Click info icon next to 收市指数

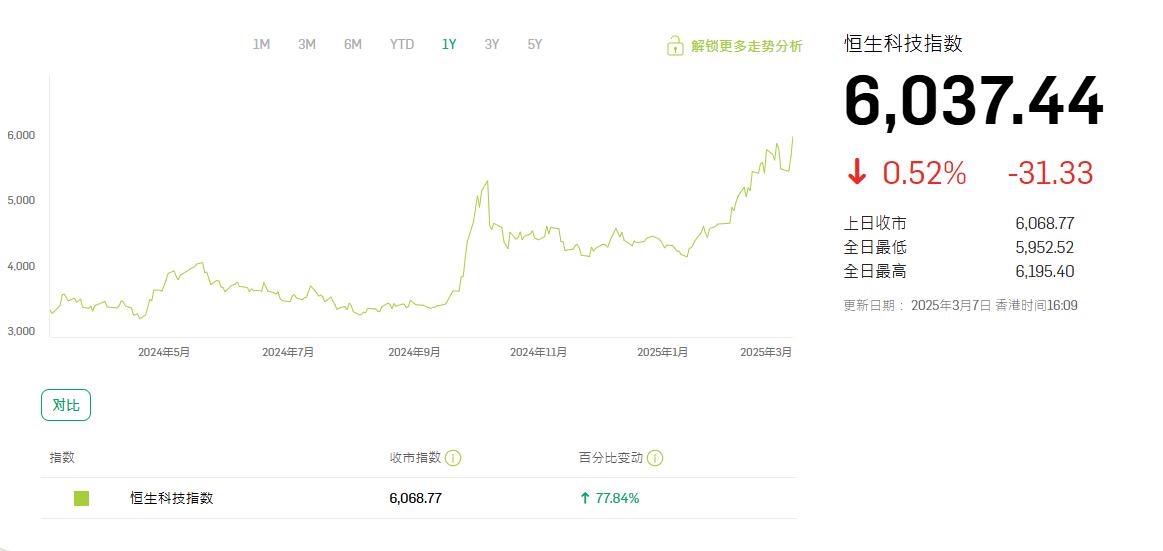tap(453, 458)
